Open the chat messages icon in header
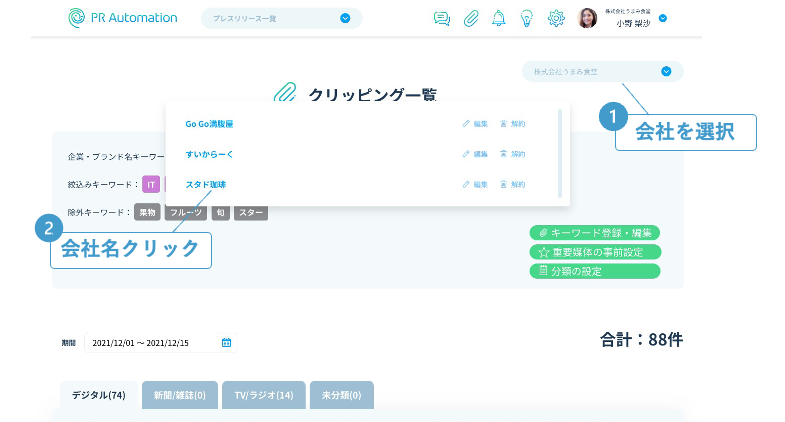The image size is (785, 422). [x=441, y=18]
